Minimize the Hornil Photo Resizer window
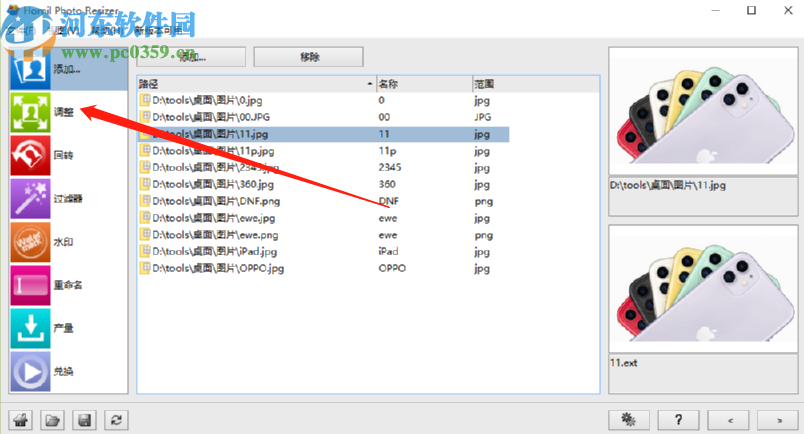Image resolution: width=804 pixels, height=434 pixels. click(x=715, y=10)
